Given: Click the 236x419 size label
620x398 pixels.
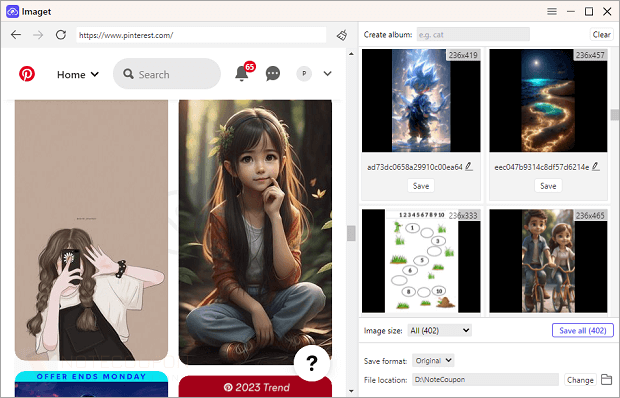Looking at the screenshot, I should [463, 55].
